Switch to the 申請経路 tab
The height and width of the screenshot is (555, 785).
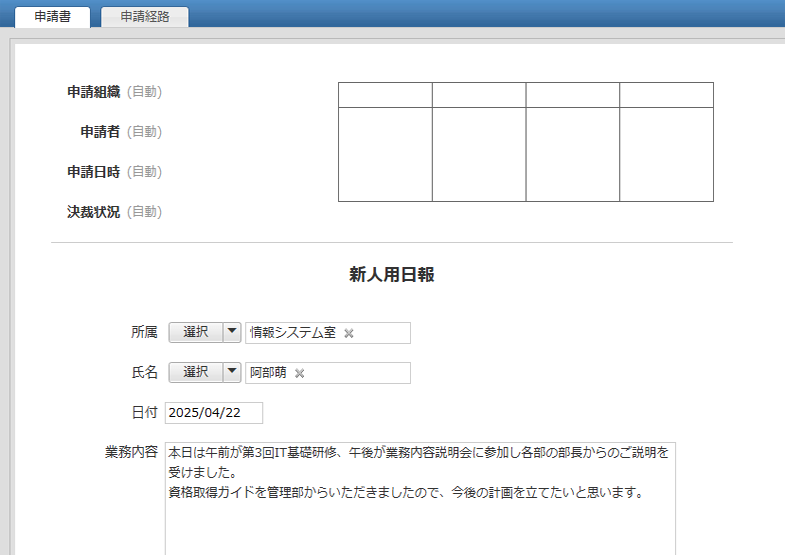pos(145,16)
